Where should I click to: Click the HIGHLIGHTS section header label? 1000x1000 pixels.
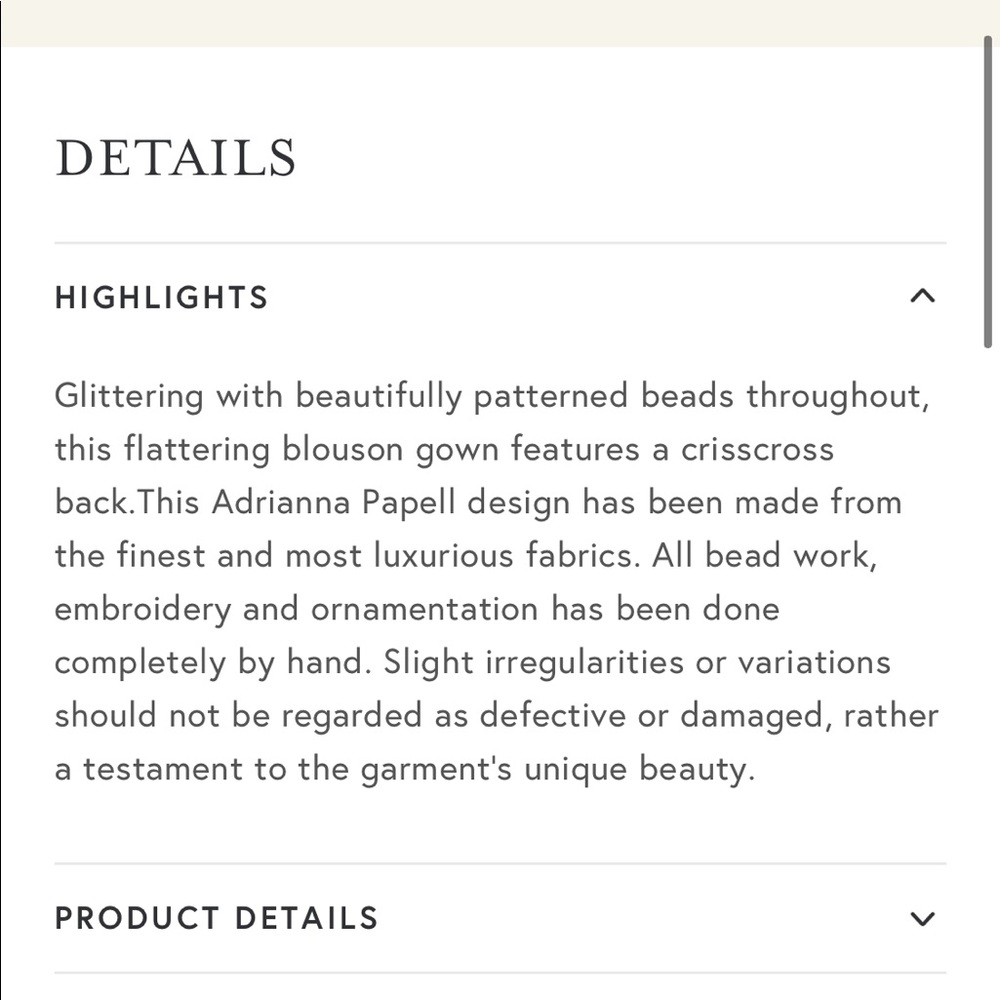pyautogui.click(x=161, y=297)
